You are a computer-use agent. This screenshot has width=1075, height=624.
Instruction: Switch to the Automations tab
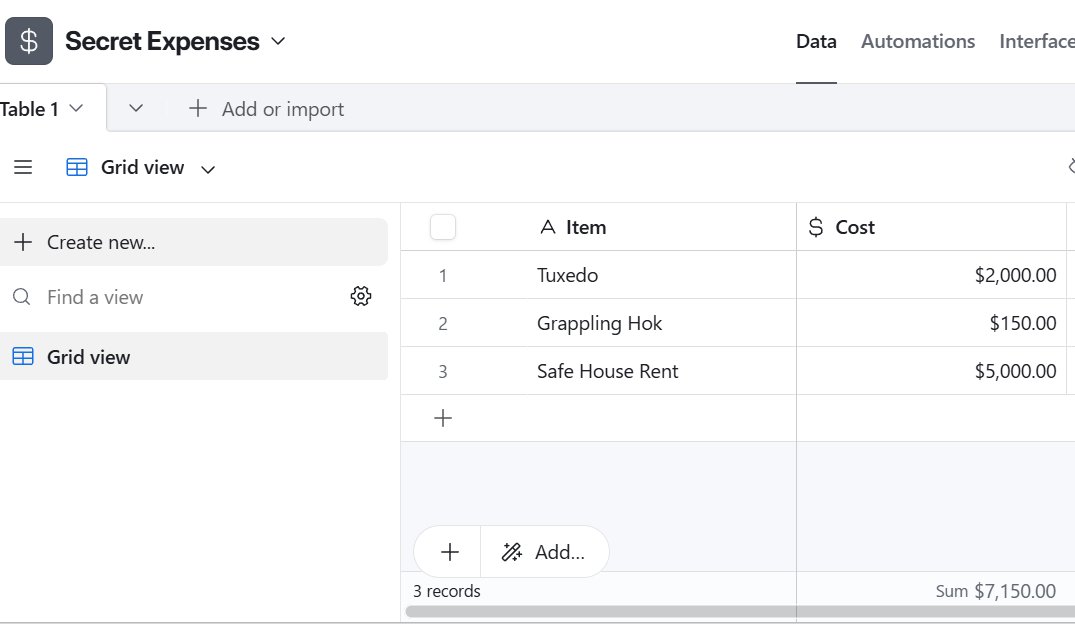tap(917, 41)
